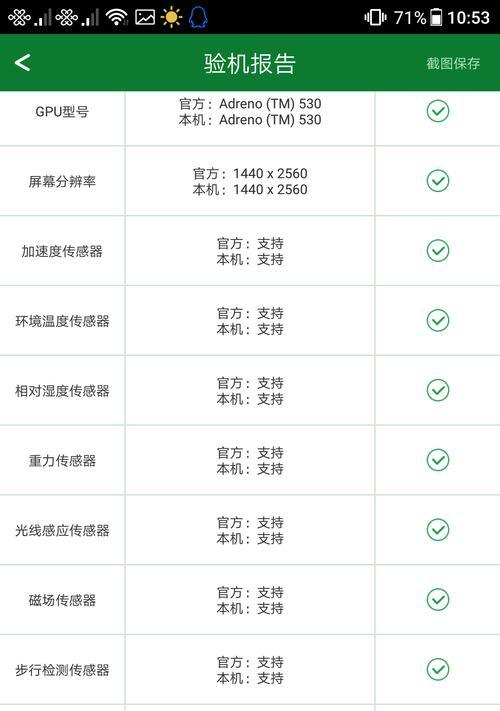
Task: Click the green checkmark for GPU型号
Action: (438, 111)
